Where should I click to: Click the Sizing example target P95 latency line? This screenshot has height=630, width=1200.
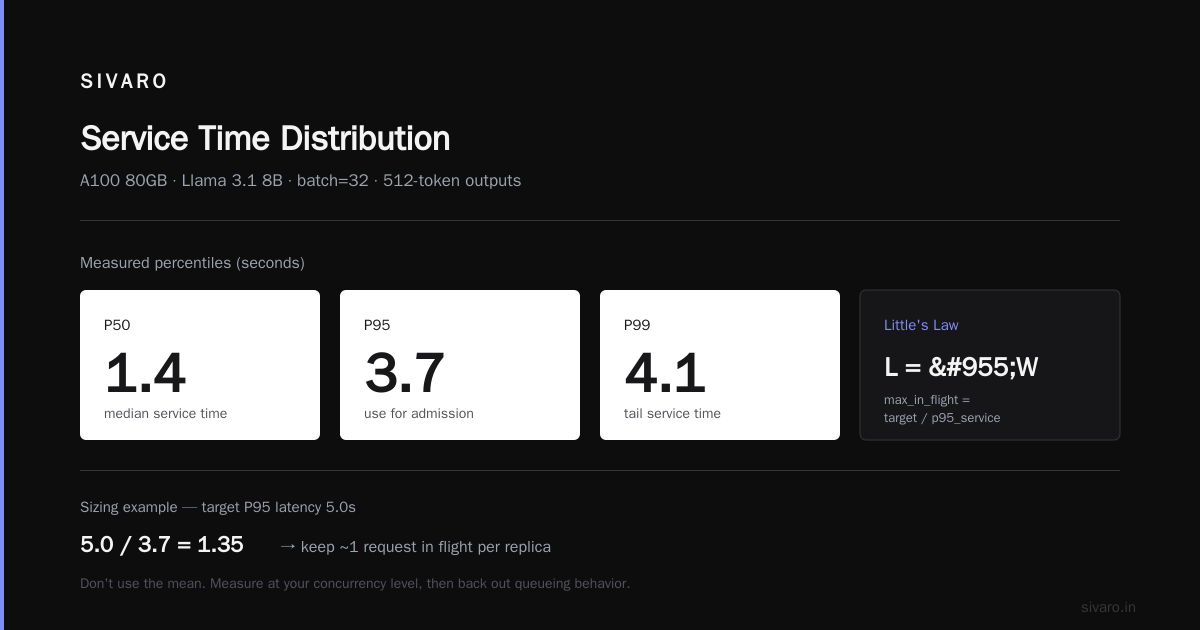[x=218, y=507]
